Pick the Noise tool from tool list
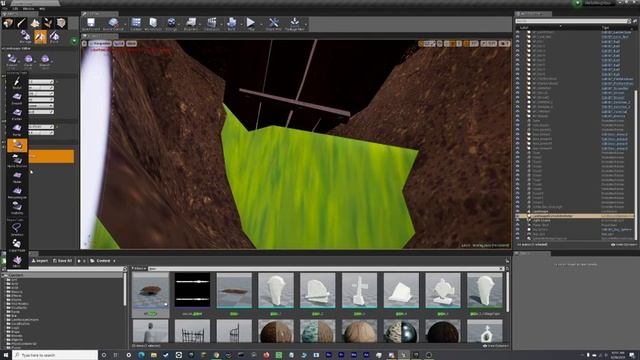640x360 pixels. [17, 177]
